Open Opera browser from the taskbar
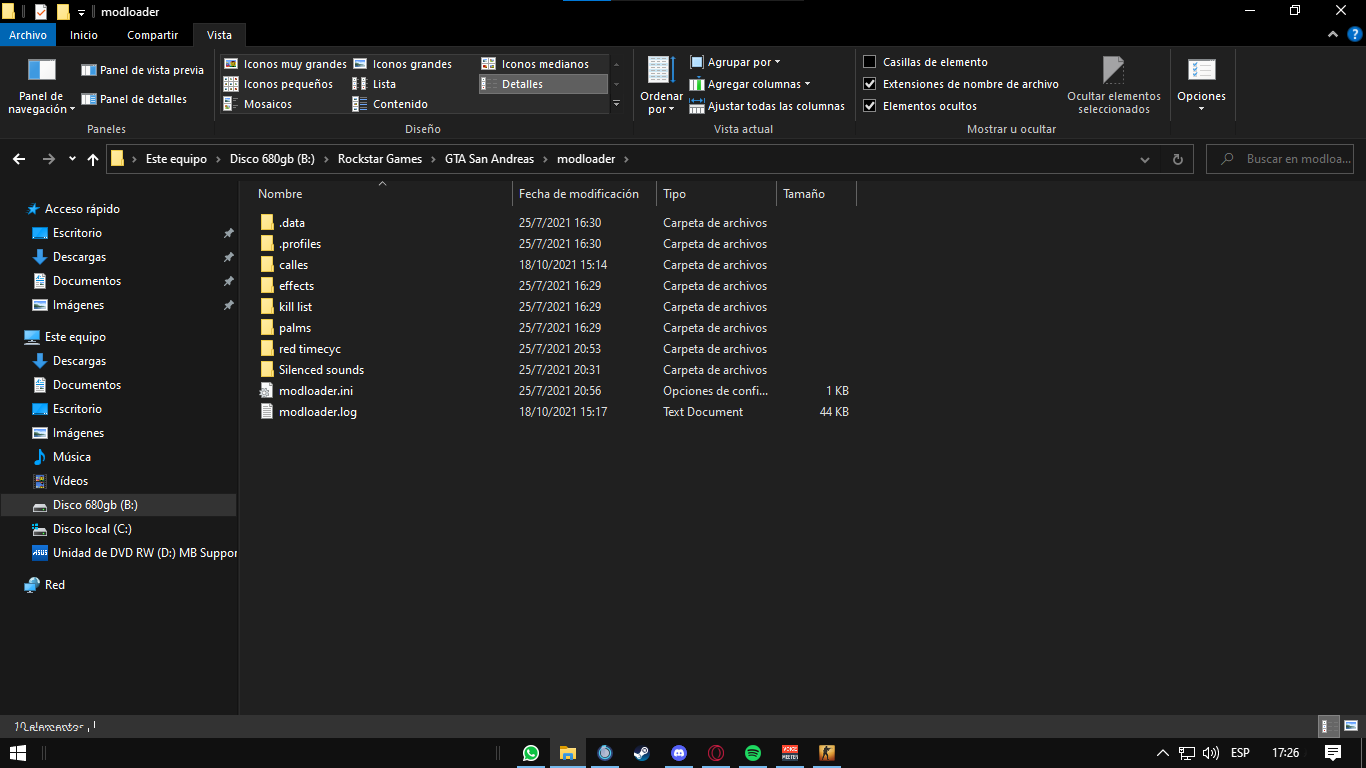This screenshot has width=1366, height=768. [716, 753]
